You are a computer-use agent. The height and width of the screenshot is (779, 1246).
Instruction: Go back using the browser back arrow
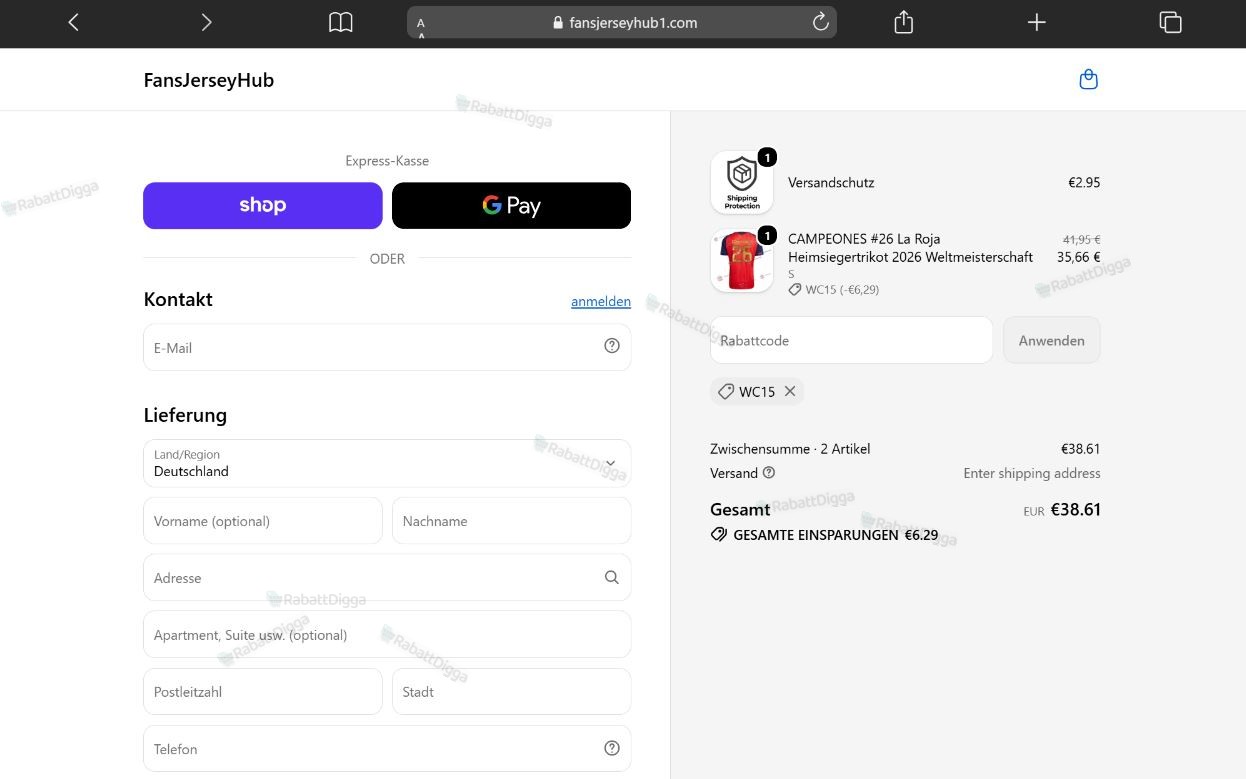coord(73,22)
